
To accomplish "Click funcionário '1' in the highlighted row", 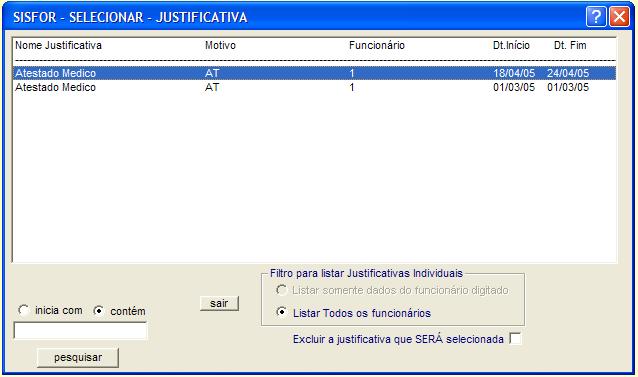I will (x=352, y=73).
